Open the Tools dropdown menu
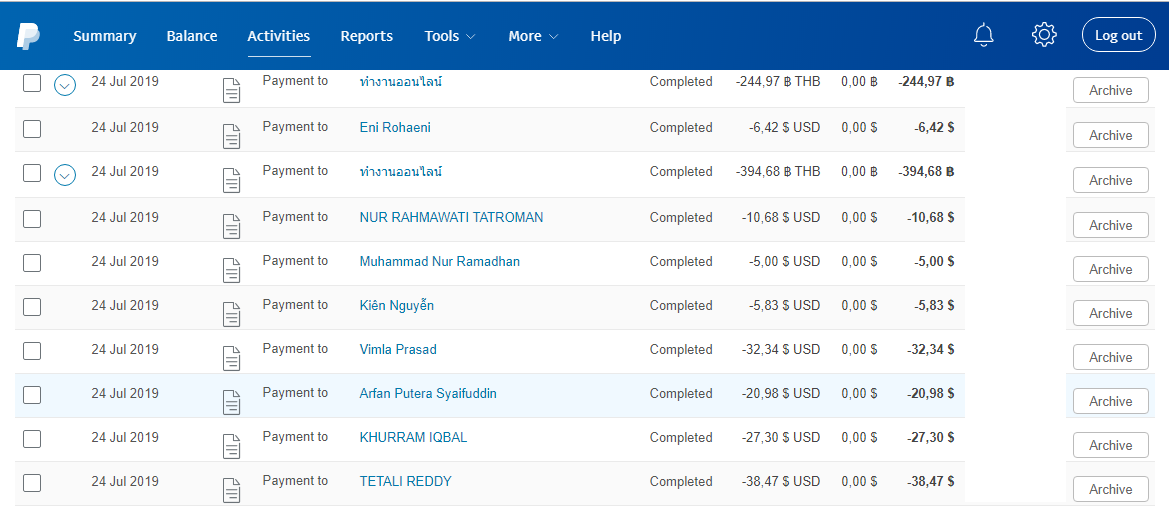Viewport: 1169px width, 511px height. click(450, 36)
